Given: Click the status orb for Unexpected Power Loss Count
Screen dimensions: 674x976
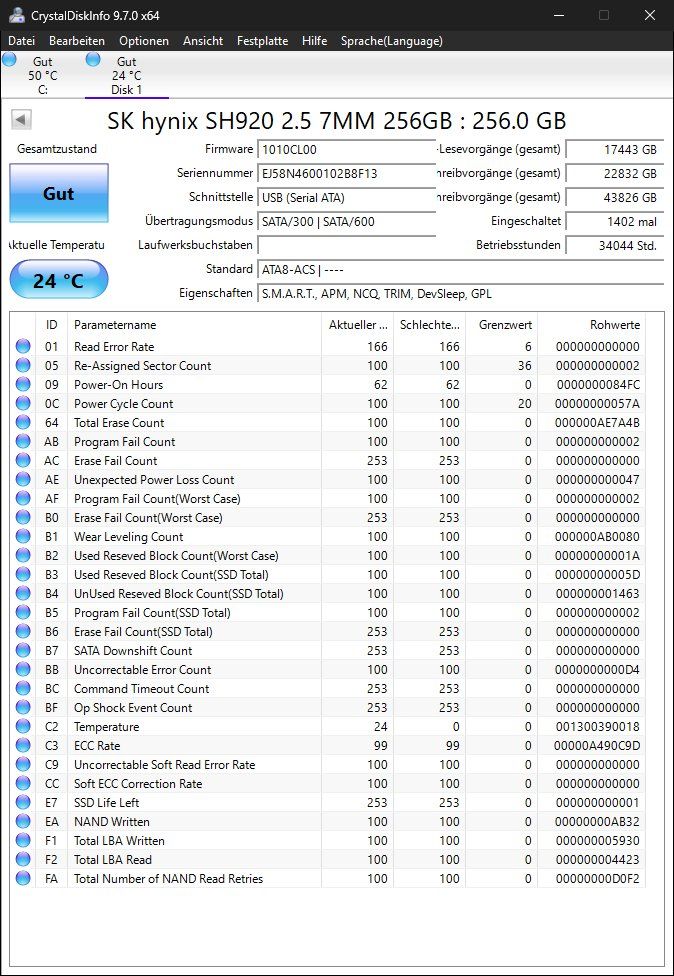Looking at the screenshot, I should pyautogui.click(x=23, y=479).
